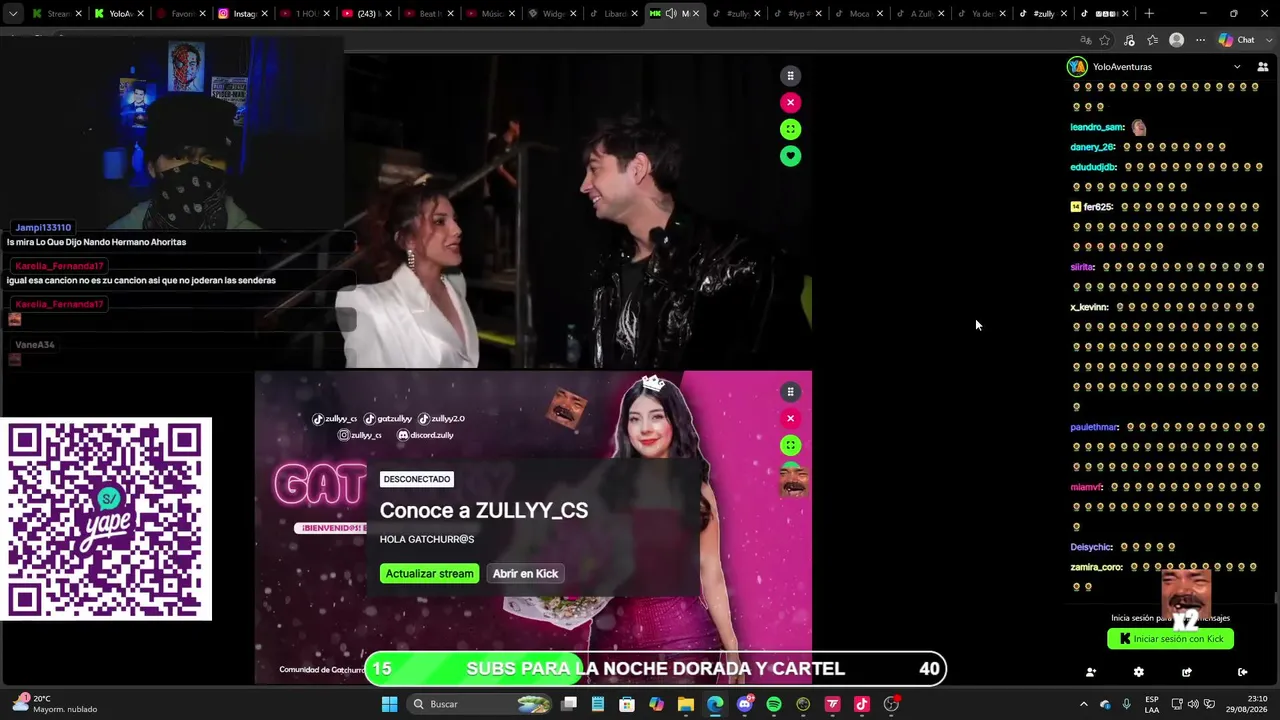Open the volume control in system tray
The height and width of the screenshot is (720, 1280).
pyautogui.click(x=1193, y=704)
